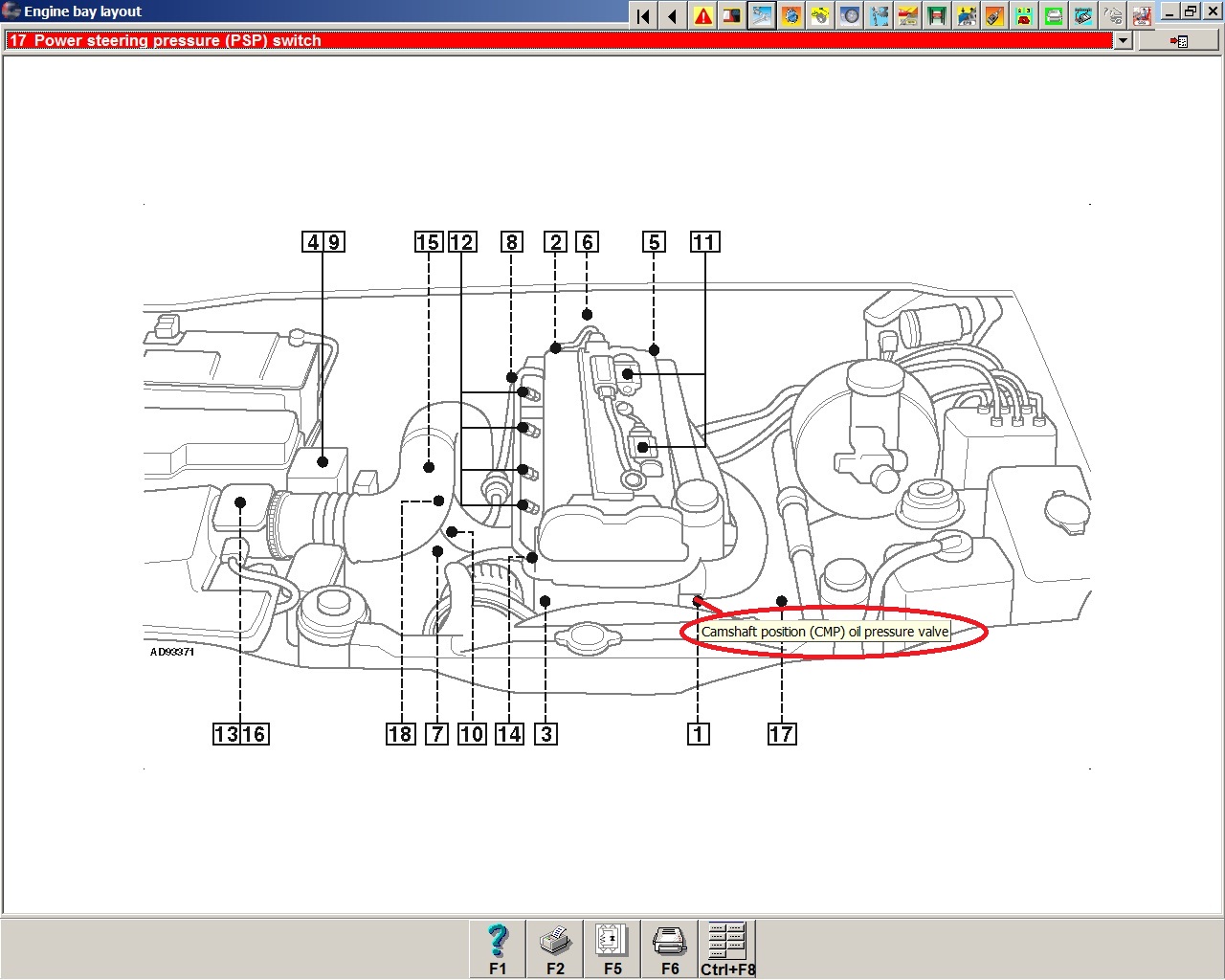
Task: Select component label 17 on diagram
Action: [x=782, y=734]
